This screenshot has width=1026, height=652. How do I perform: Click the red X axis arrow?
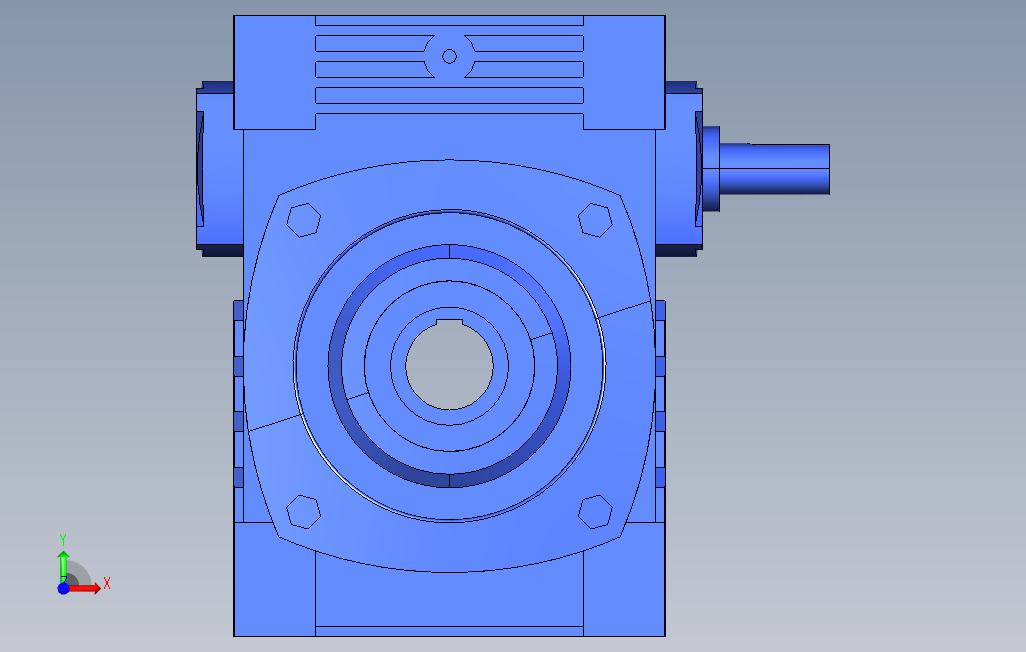(x=85, y=589)
